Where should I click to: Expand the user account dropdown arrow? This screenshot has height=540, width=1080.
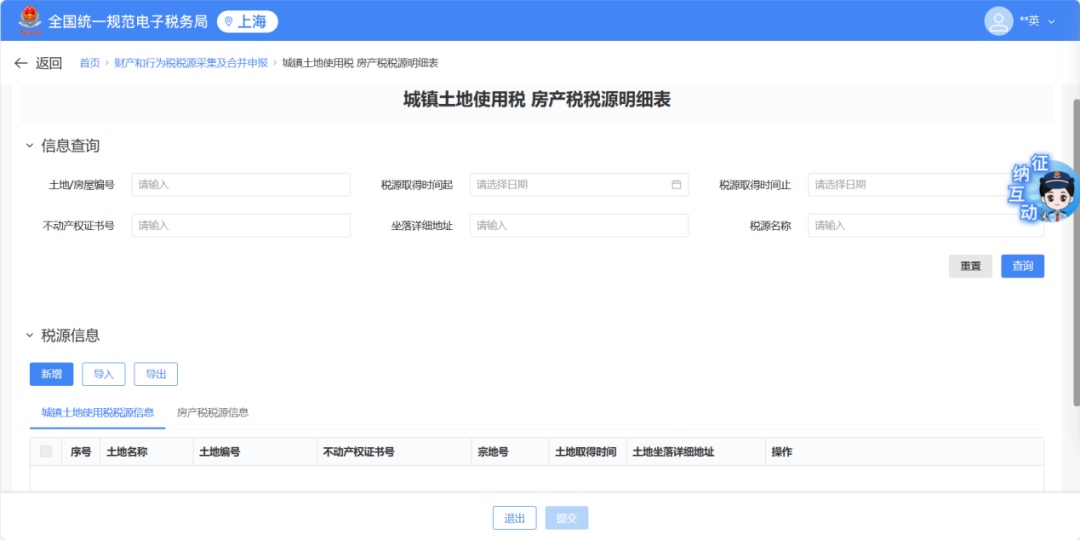point(1051,21)
